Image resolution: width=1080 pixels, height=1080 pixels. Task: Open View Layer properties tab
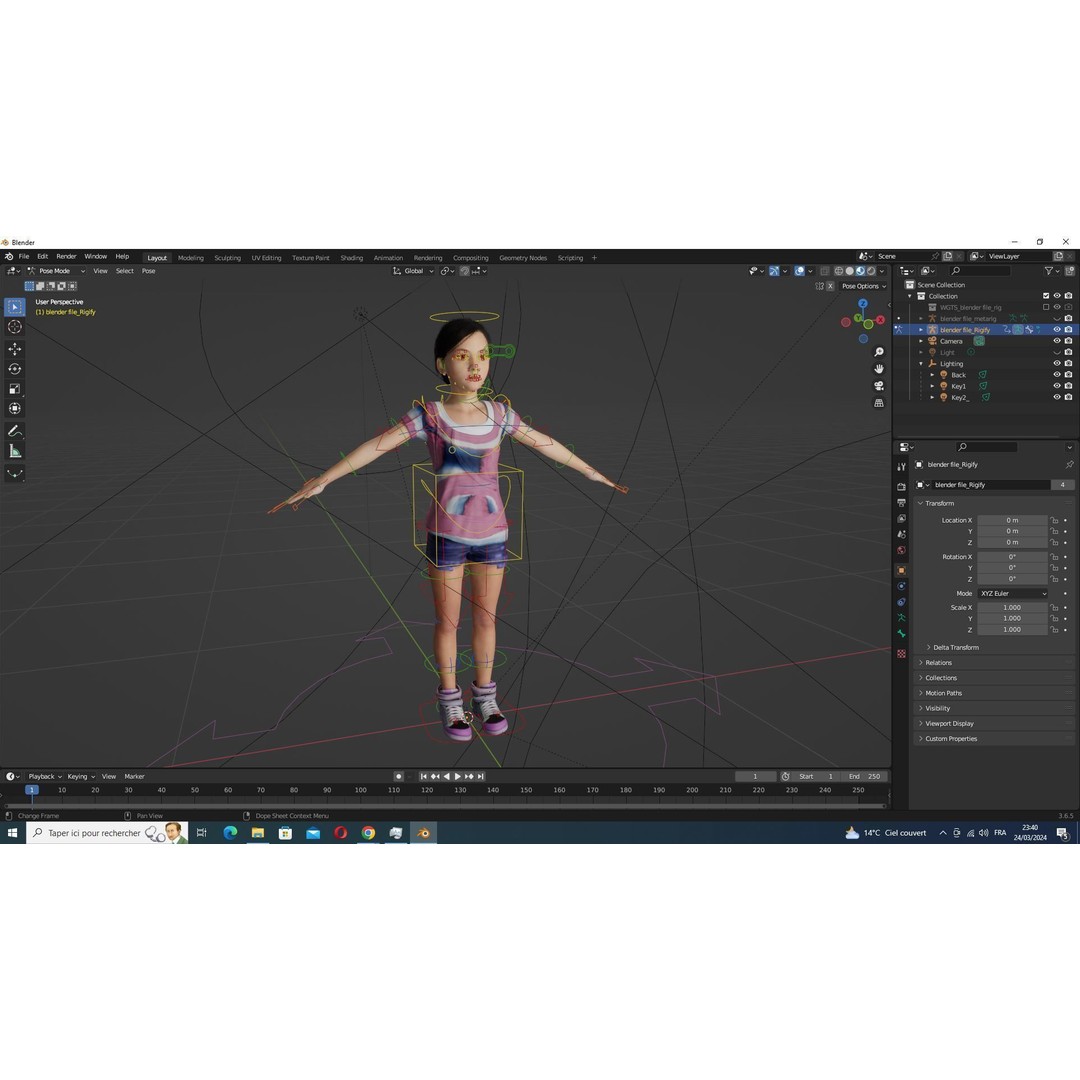tap(901, 519)
